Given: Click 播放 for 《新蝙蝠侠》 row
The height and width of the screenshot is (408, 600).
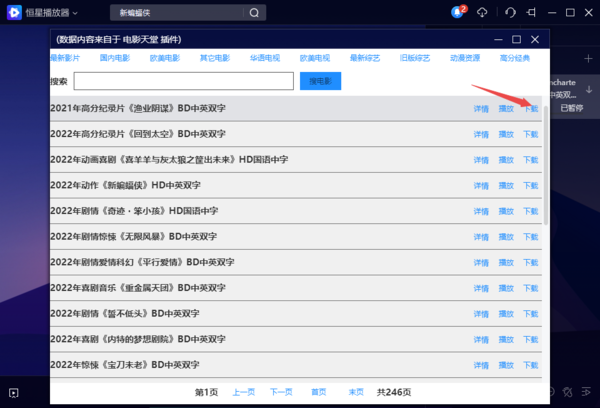Looking at the screenshot, I should point(506,186).
